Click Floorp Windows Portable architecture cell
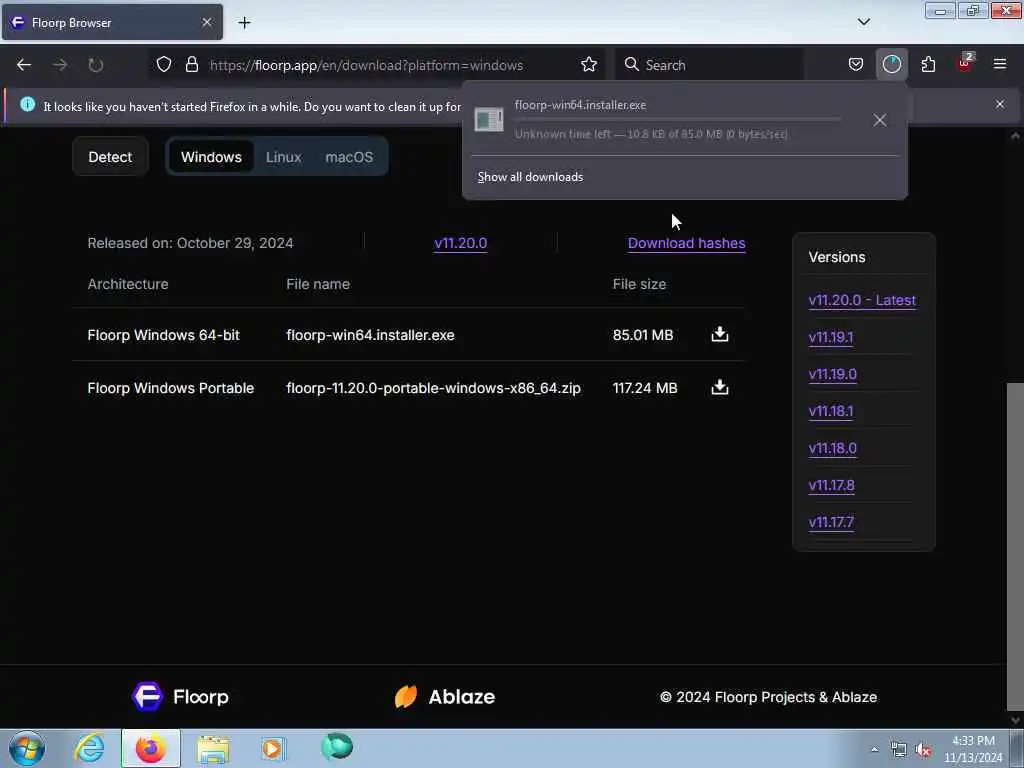1024x768 pixels. tap(170, 388)
